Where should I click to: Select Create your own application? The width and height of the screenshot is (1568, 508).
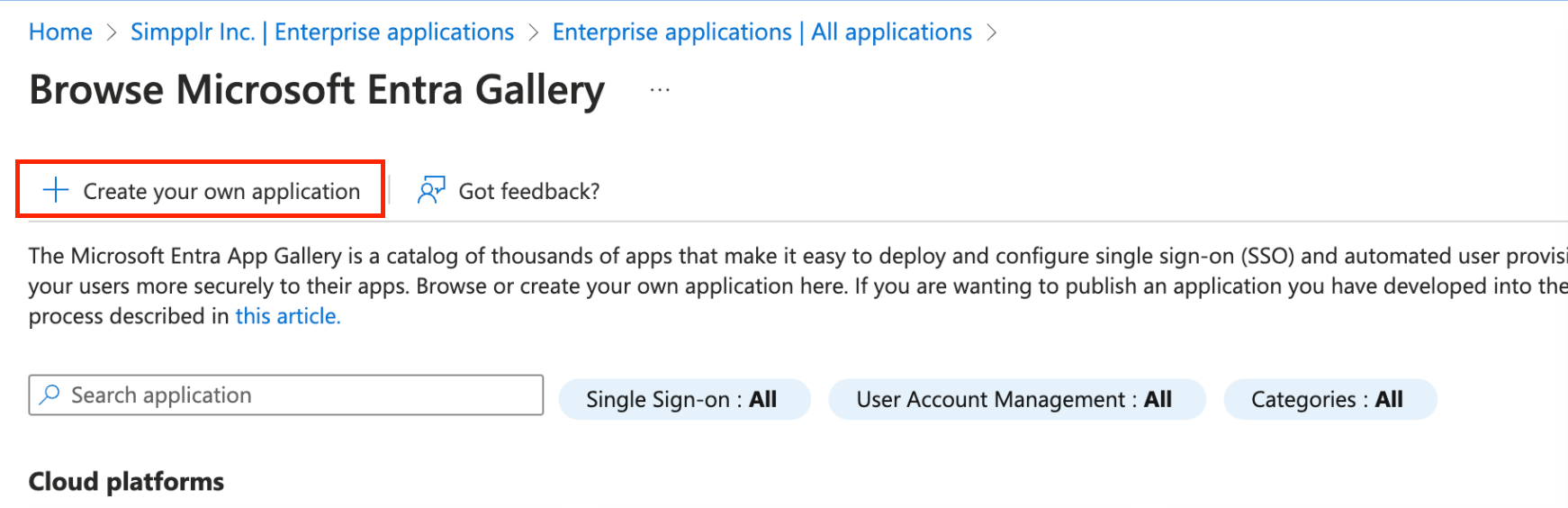pos(221,191)
